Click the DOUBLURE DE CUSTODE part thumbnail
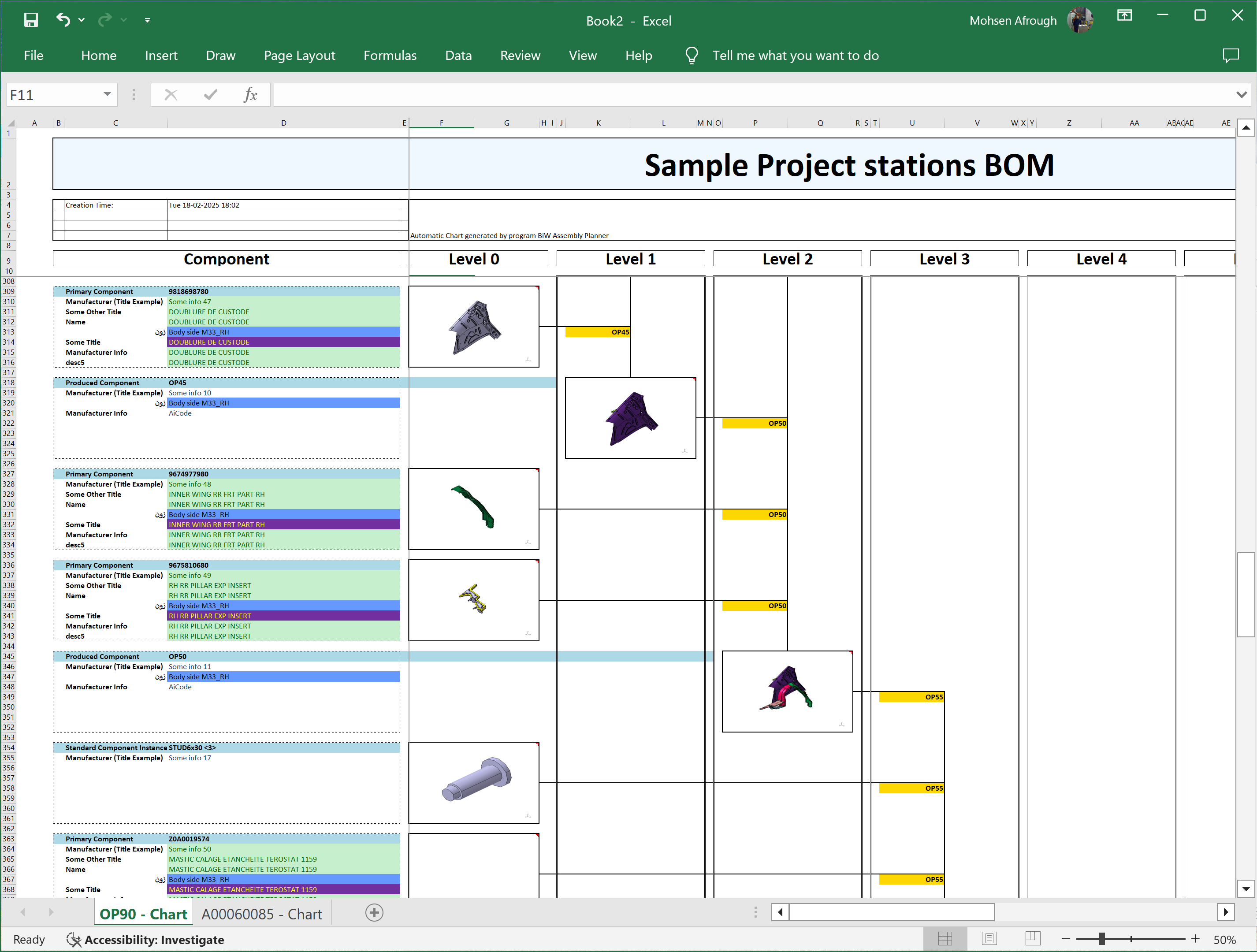The width and height of the screenshot is (1257, 952). pyautogui.click(x=473, y=327)
